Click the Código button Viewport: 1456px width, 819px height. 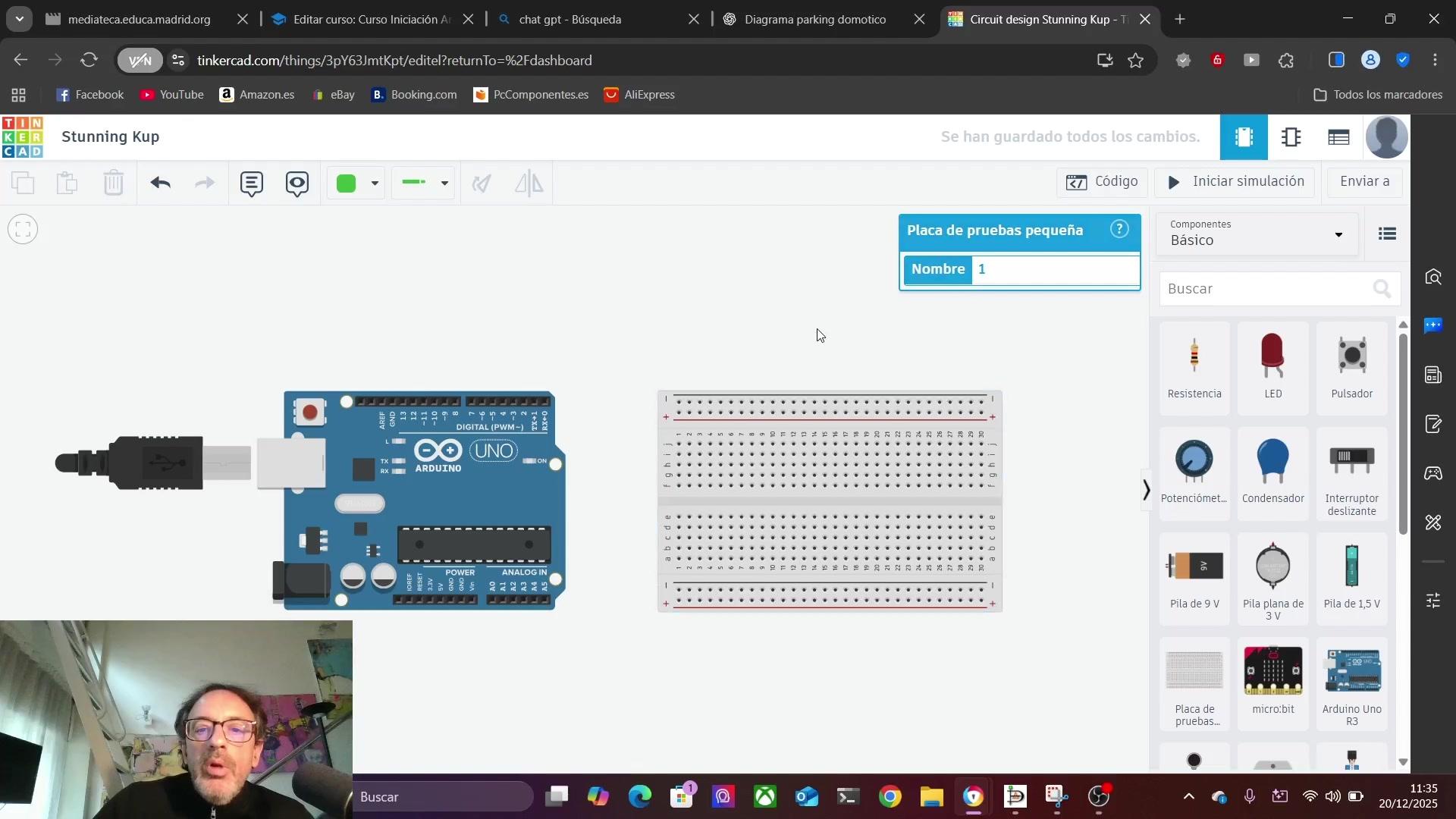click(1101, 182)
